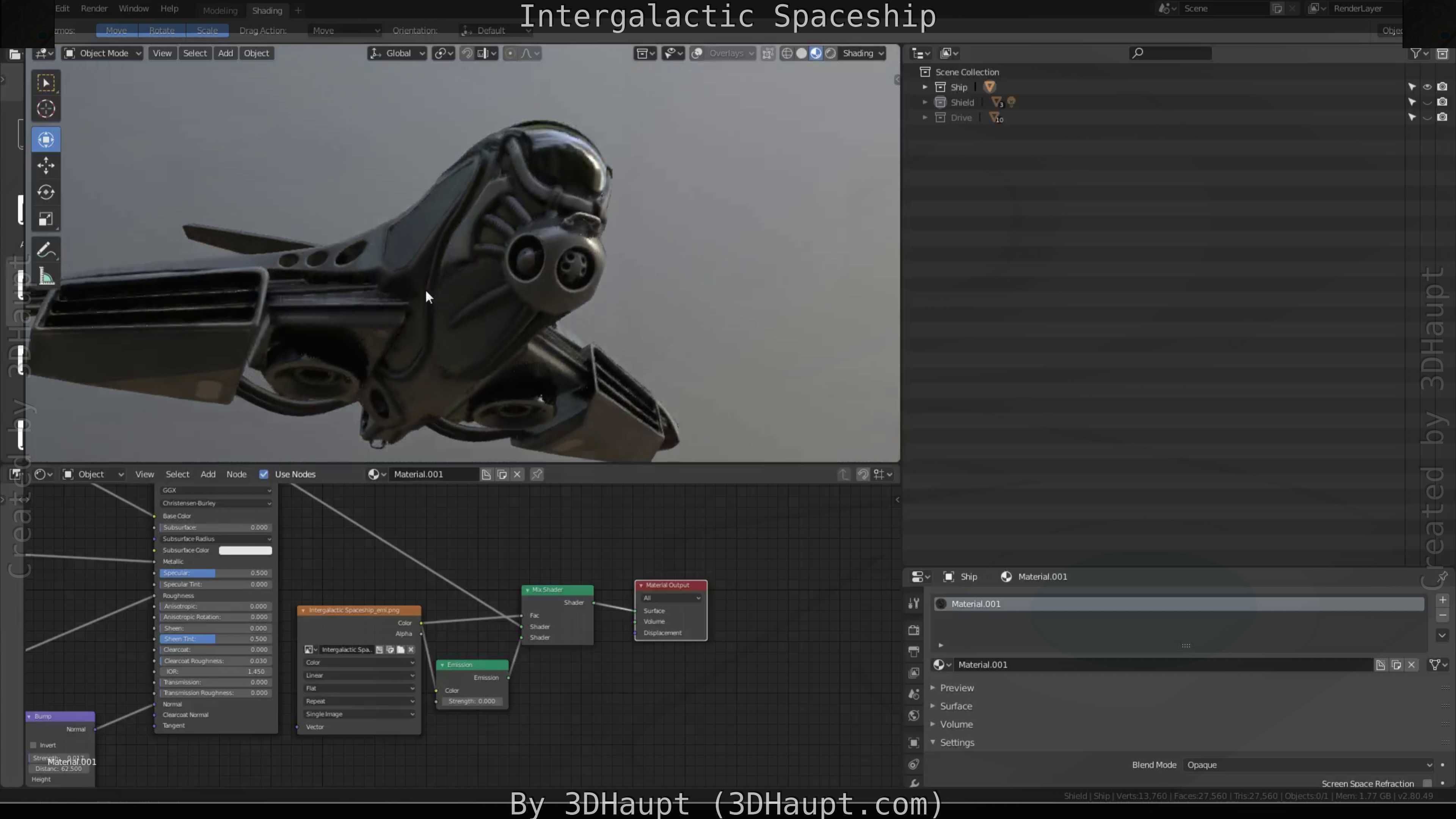Viewport: 1456px width, 819px height.
Task: Switch to the Modeling workspace tab
Action: tap(220, 11)
